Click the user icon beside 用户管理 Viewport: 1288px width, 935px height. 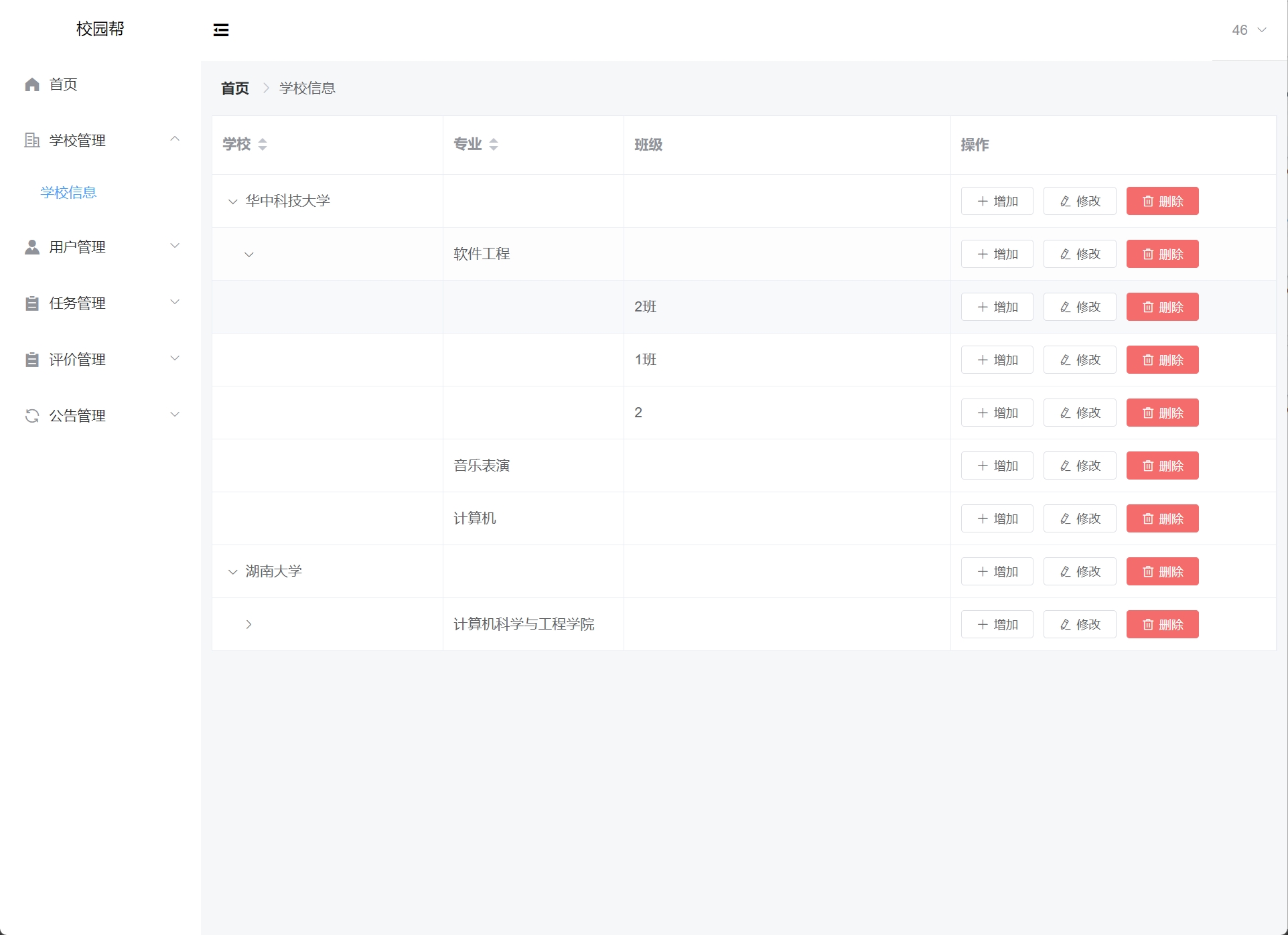tap(32, 247)
